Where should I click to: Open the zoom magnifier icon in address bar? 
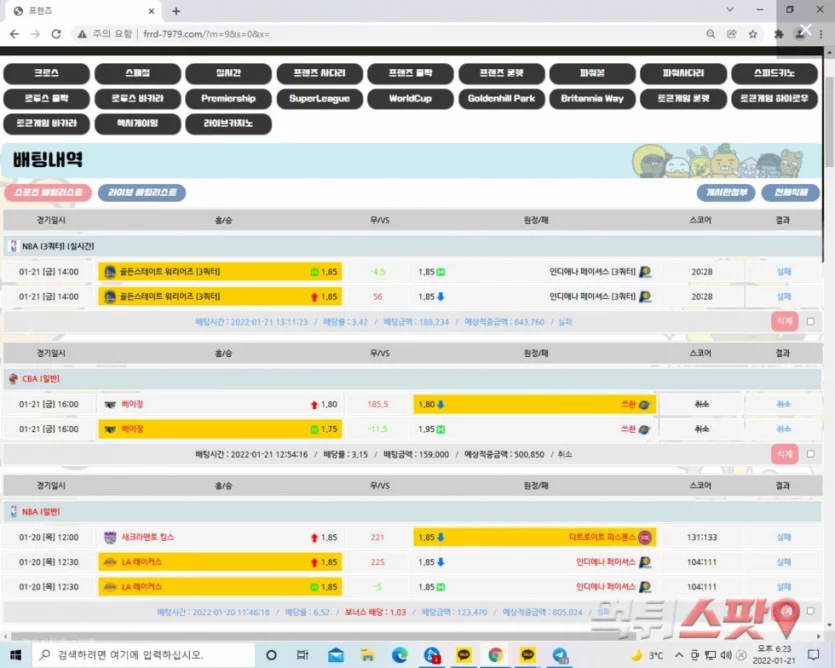[711, 34]
